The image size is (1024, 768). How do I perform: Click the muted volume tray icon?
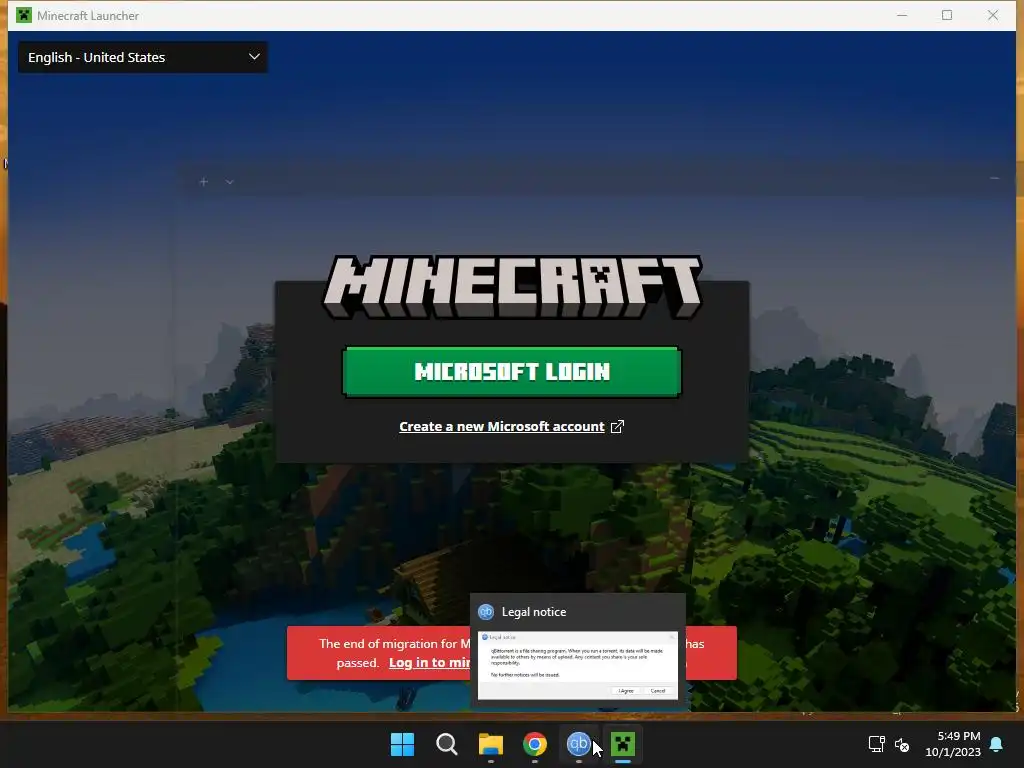(x=902, y=744)
